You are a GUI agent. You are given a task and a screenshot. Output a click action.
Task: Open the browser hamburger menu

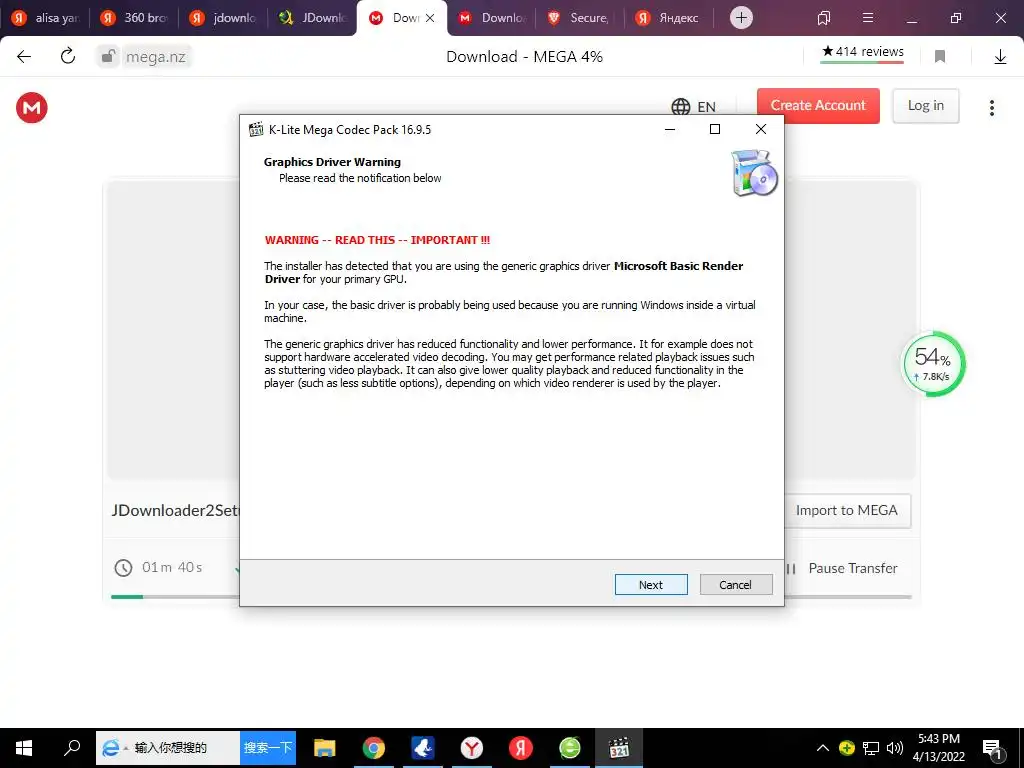(x=868, y=18)
